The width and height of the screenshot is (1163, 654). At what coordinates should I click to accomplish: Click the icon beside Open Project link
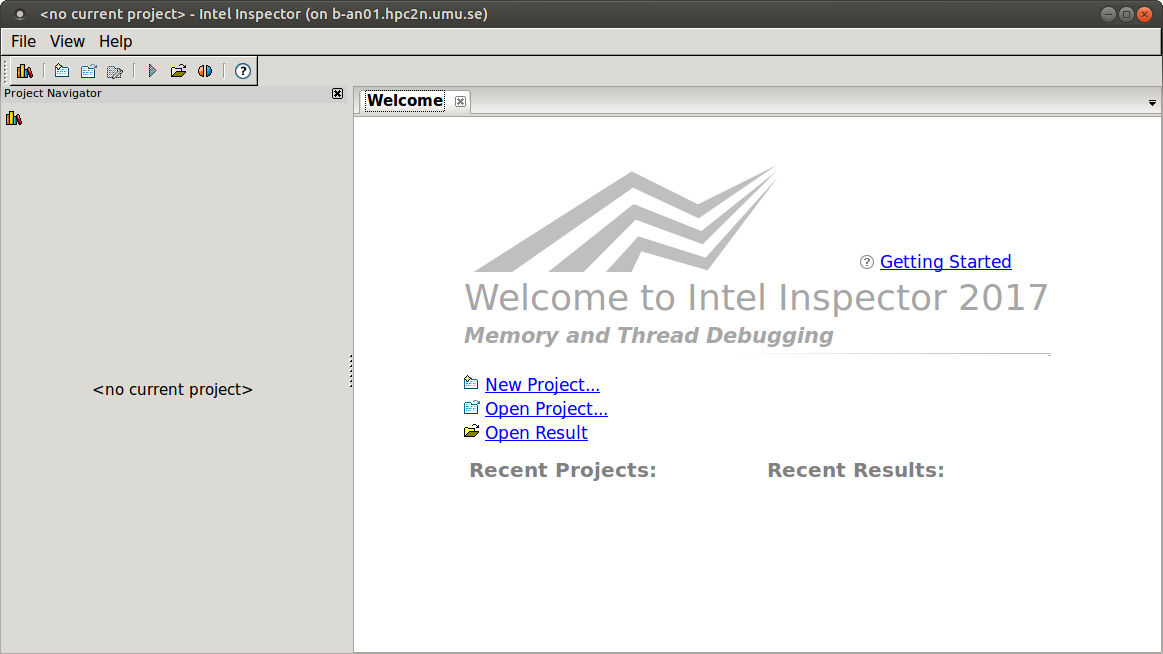[x=471, y=407]
